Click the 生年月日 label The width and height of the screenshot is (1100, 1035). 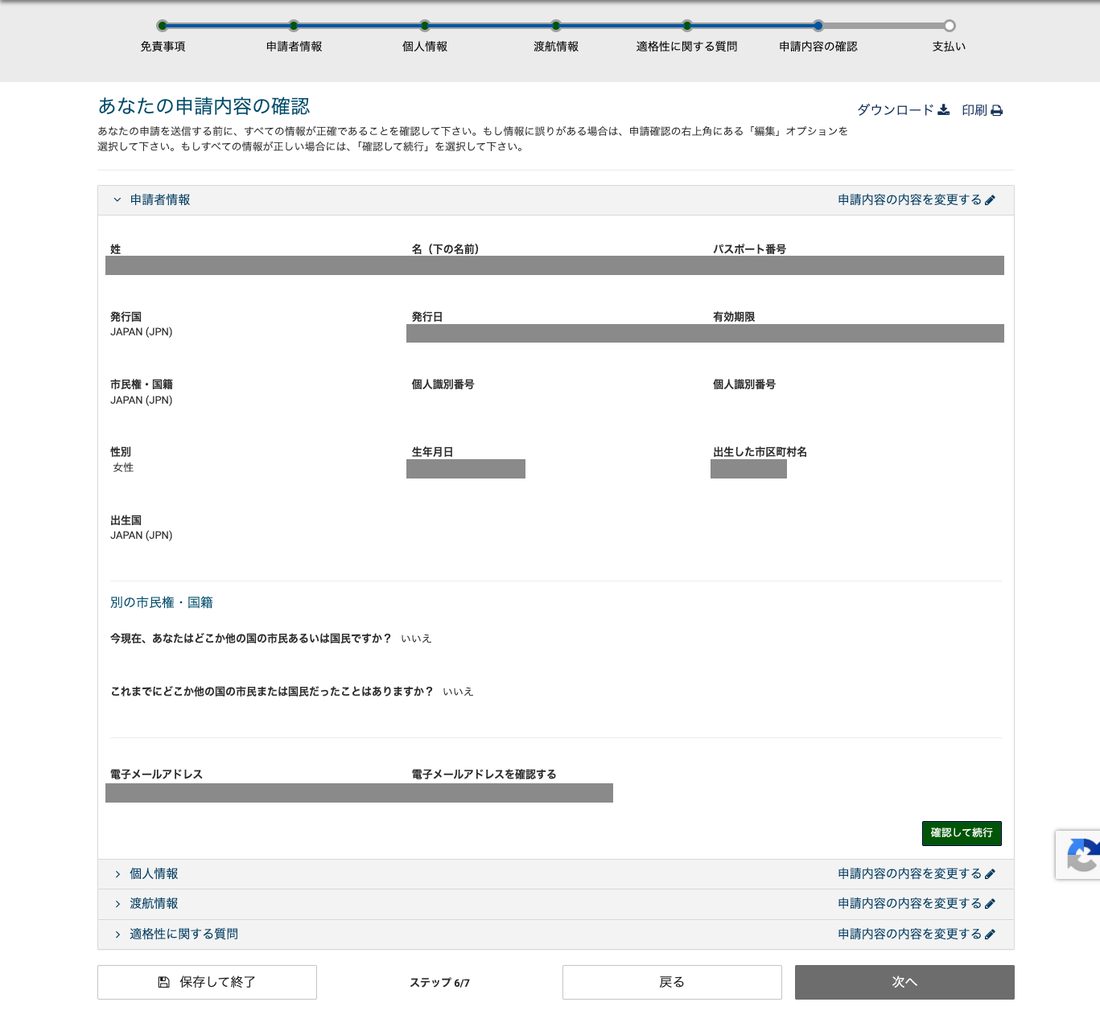432,452
